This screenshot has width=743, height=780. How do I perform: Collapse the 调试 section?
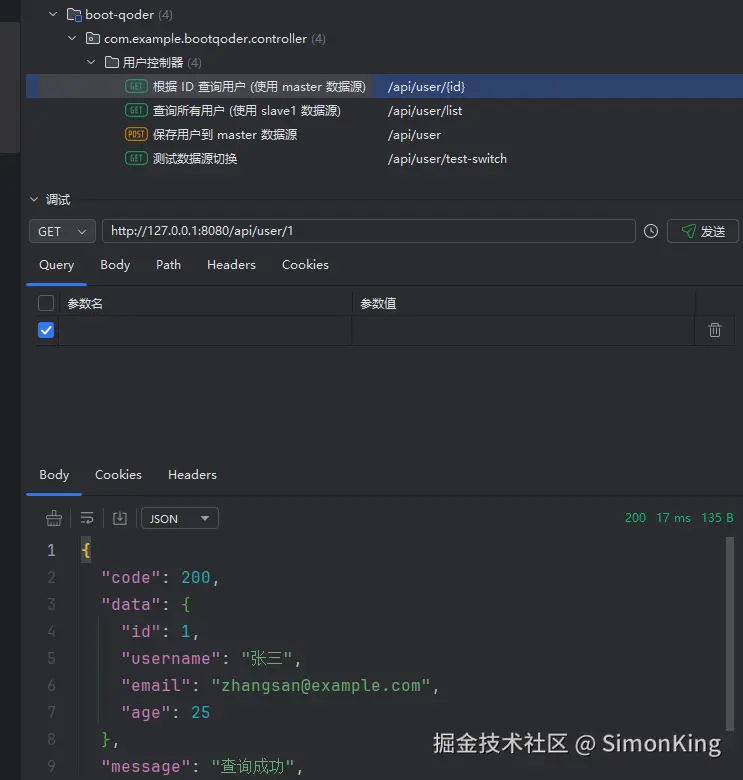(x=34, y=200)
